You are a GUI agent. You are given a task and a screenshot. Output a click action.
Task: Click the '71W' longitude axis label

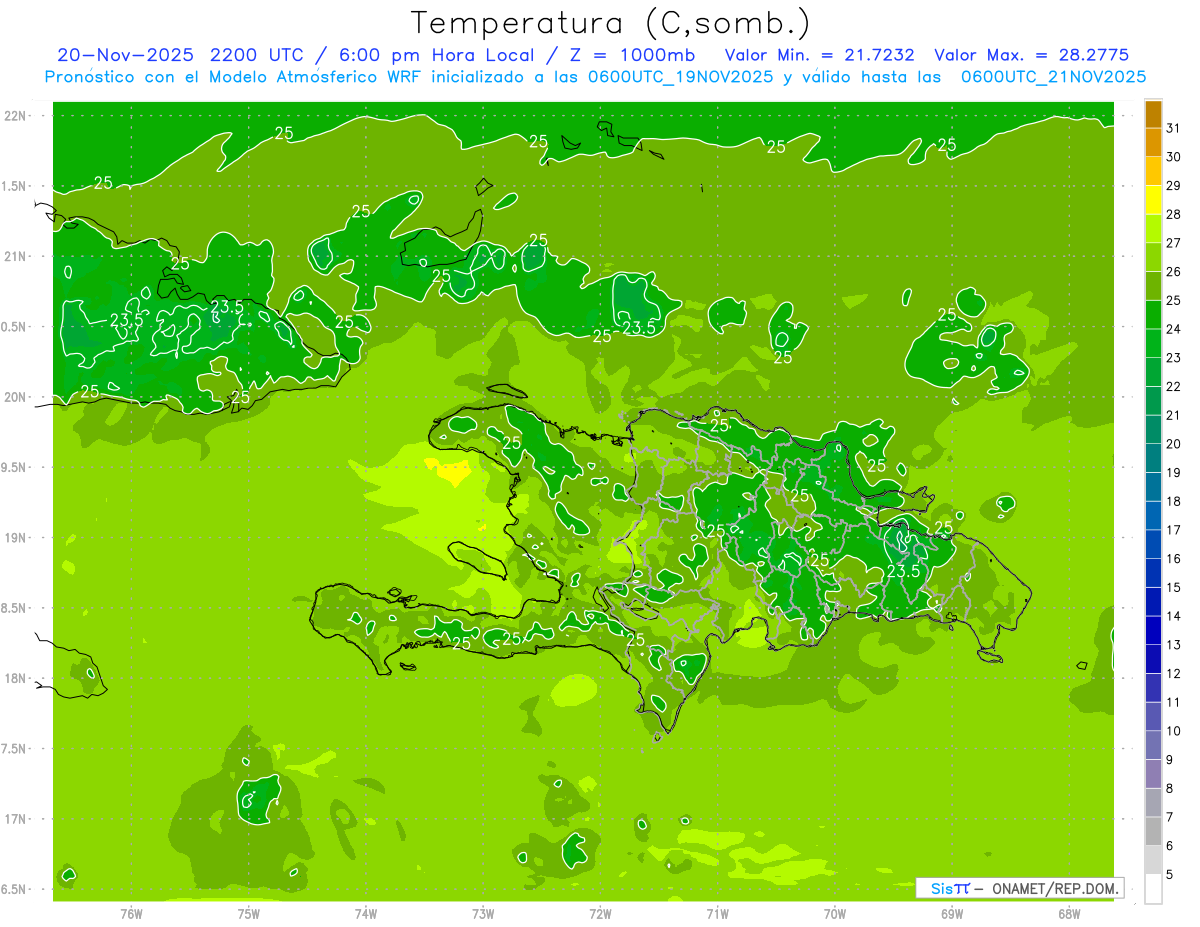pos(717,914)
